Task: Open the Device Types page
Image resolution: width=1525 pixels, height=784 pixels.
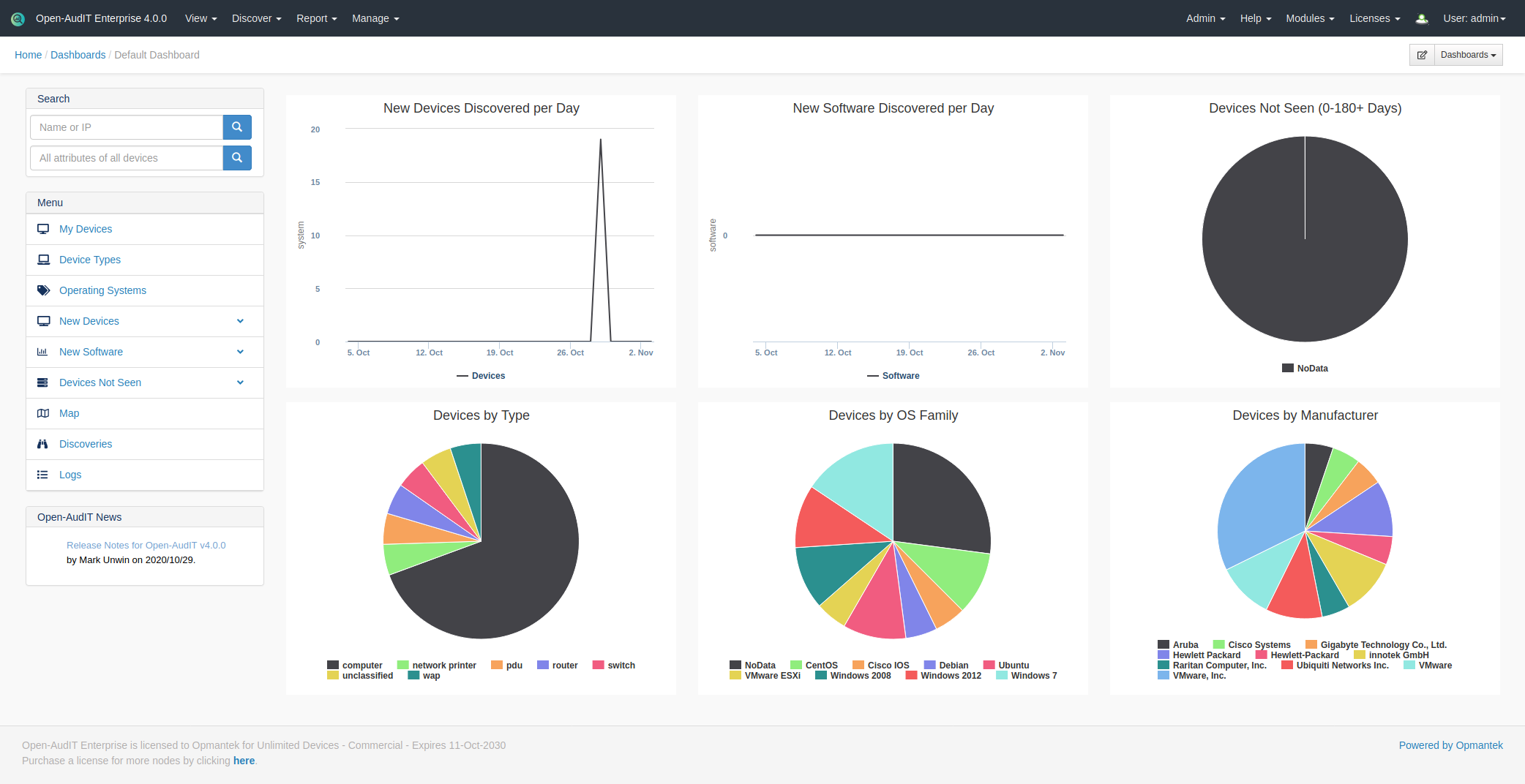Action: [x=89, y=260]
